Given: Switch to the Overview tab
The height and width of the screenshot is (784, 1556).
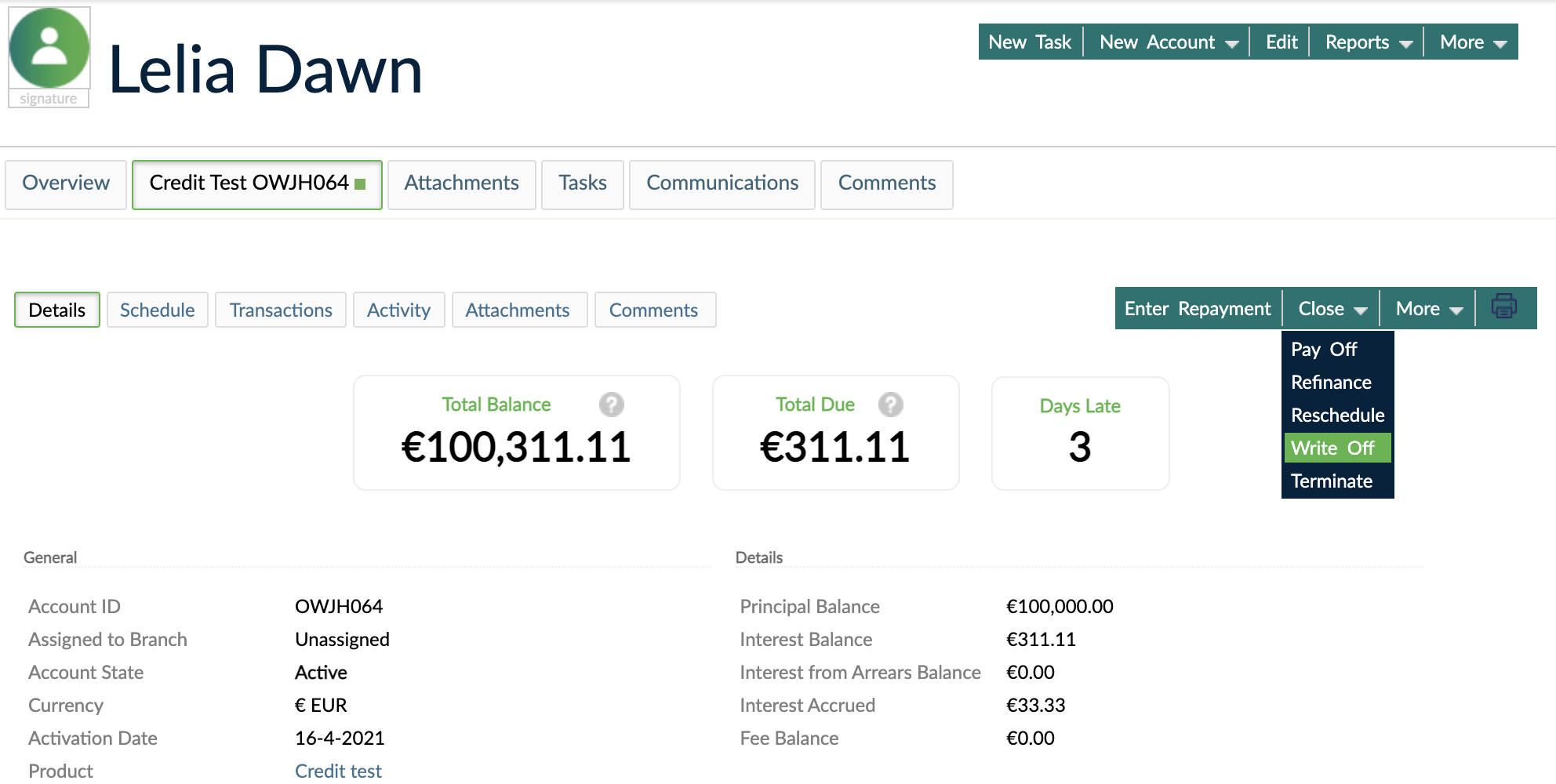Looking at the screenshot, I should tap(66, 183).
